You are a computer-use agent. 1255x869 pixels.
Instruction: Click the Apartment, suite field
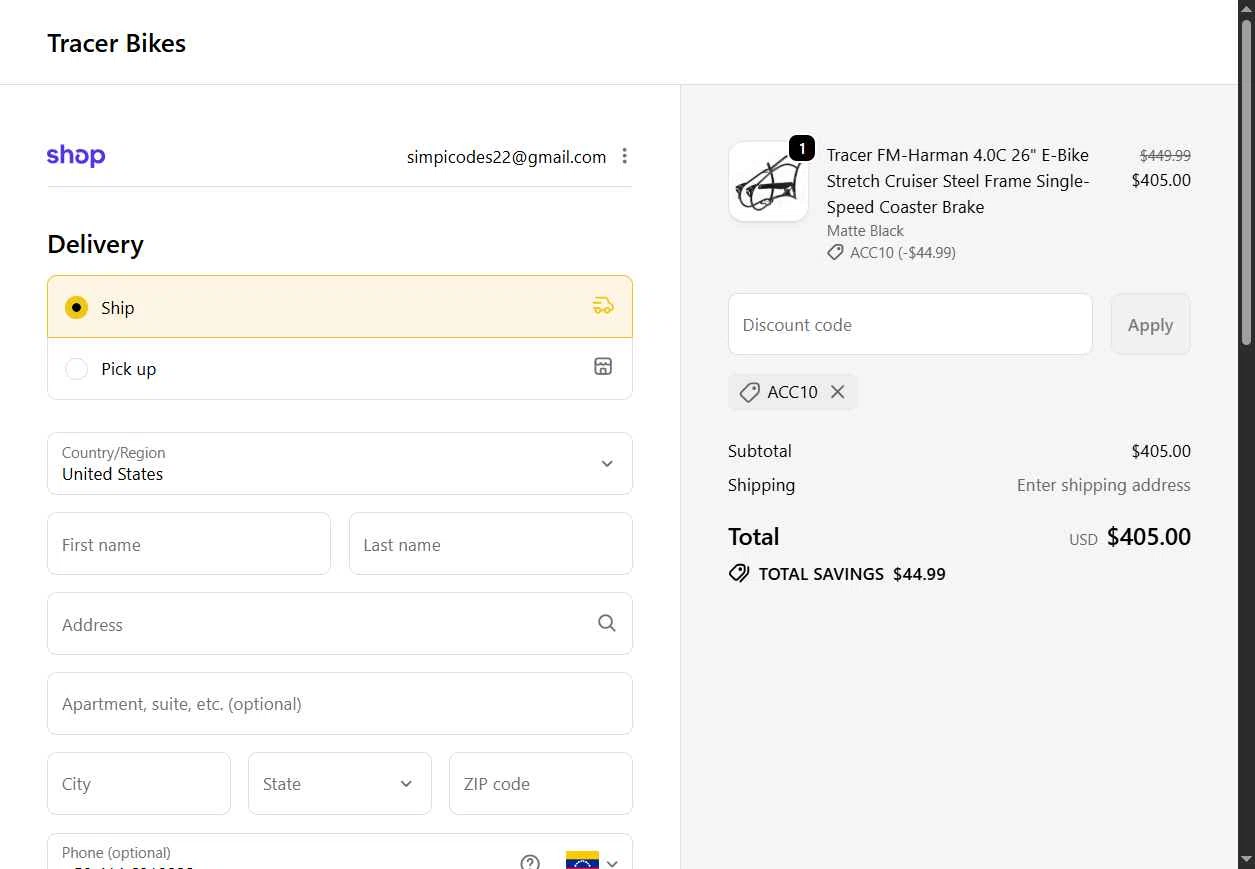[x=340, y=704]
